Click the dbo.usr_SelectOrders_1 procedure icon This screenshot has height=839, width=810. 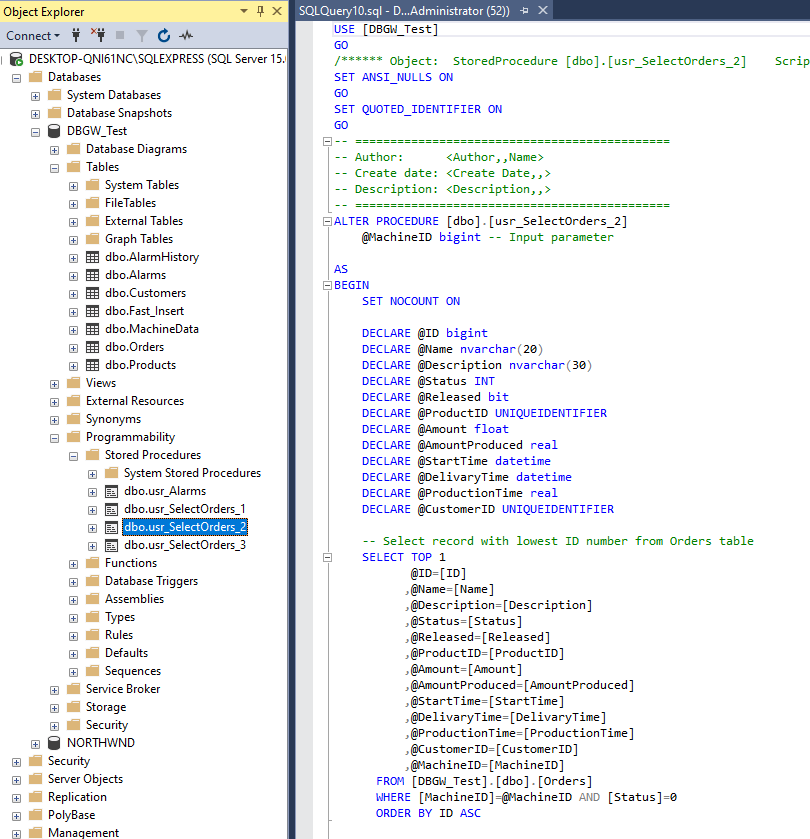(x=111, y=509)
